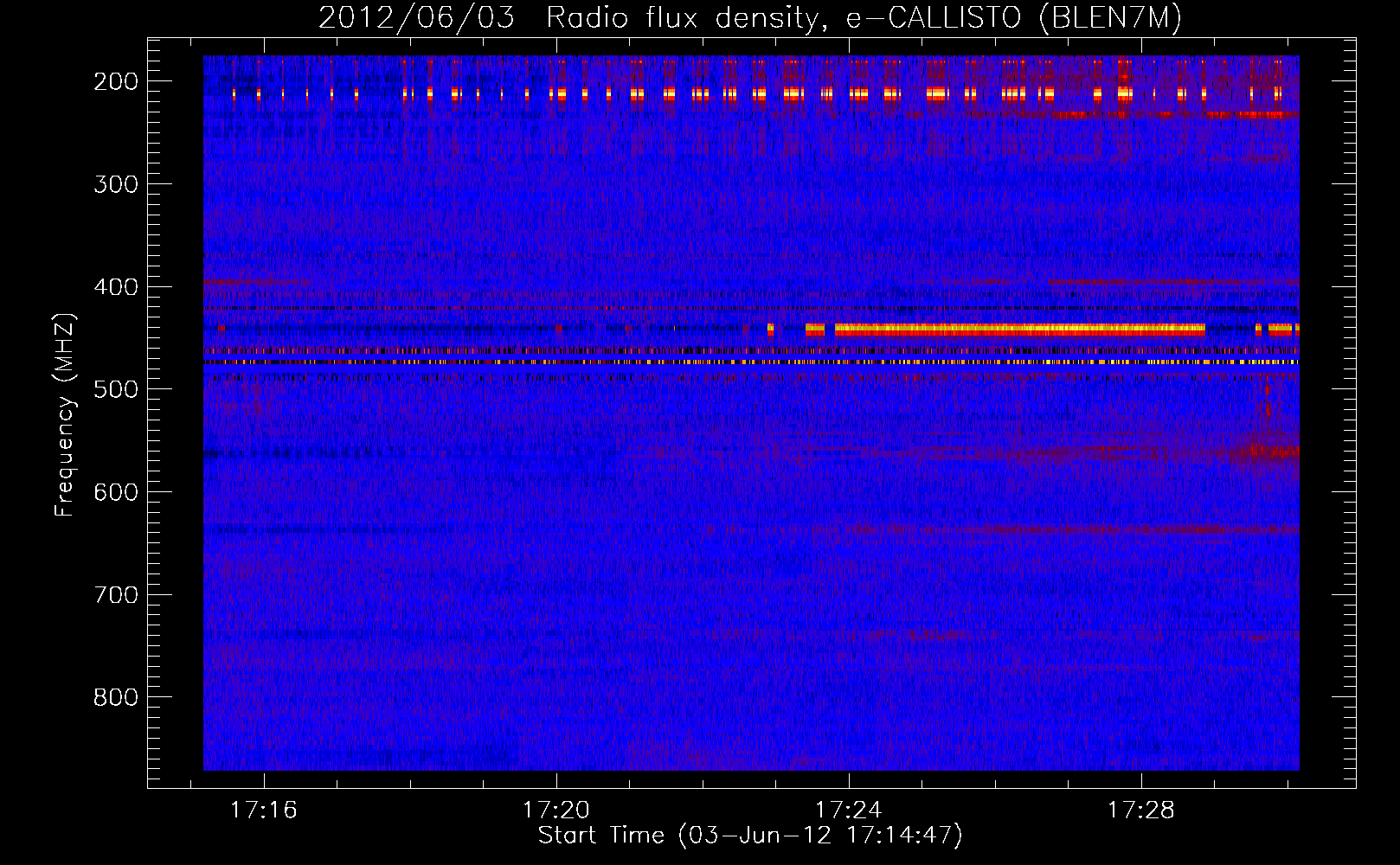Click the 17:16 time tick label

264,810
